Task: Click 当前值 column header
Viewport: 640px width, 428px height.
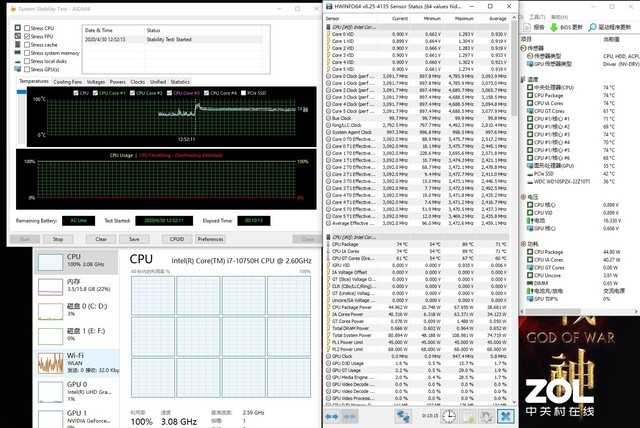Action: pos(611,39)
